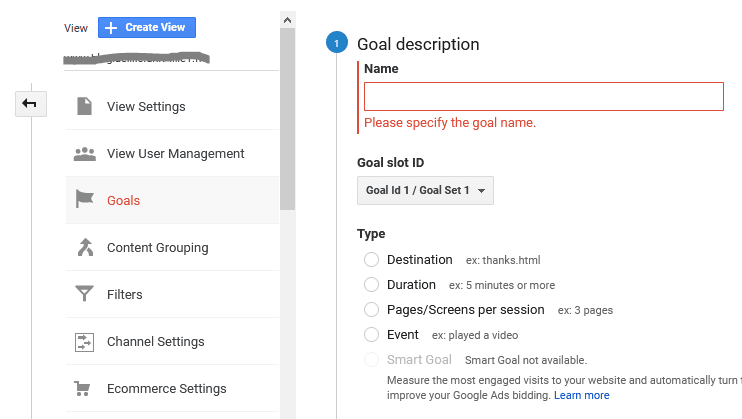This screenshot has height=419, width=742.
Task: Click the Ecommerce Settings cart icon
Action: tap(84, 388)
